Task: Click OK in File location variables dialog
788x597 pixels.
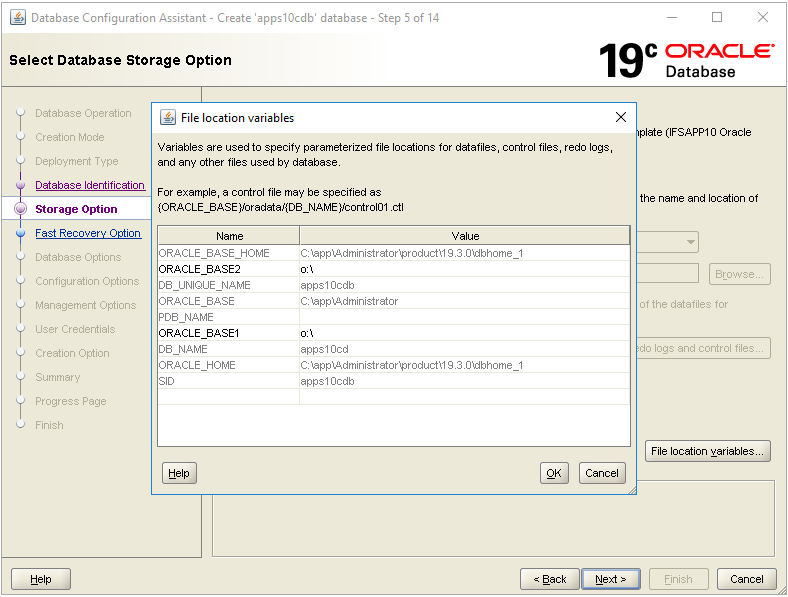Action: (x=554, y=473)
